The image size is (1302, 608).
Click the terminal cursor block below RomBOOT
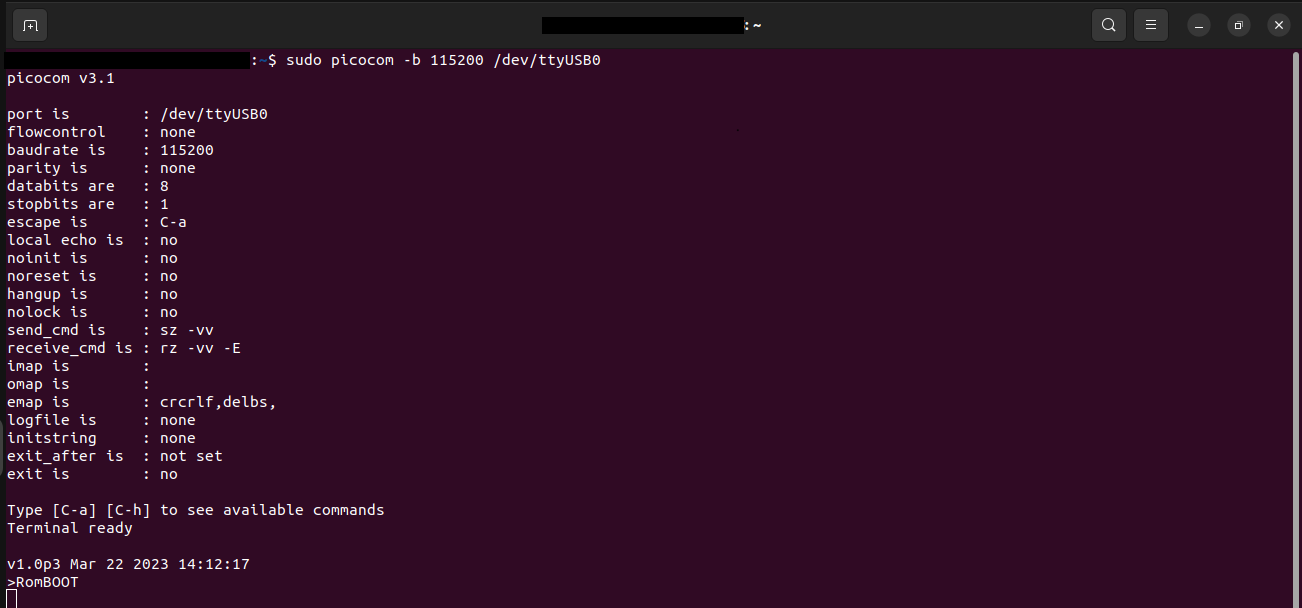[12, 599]
